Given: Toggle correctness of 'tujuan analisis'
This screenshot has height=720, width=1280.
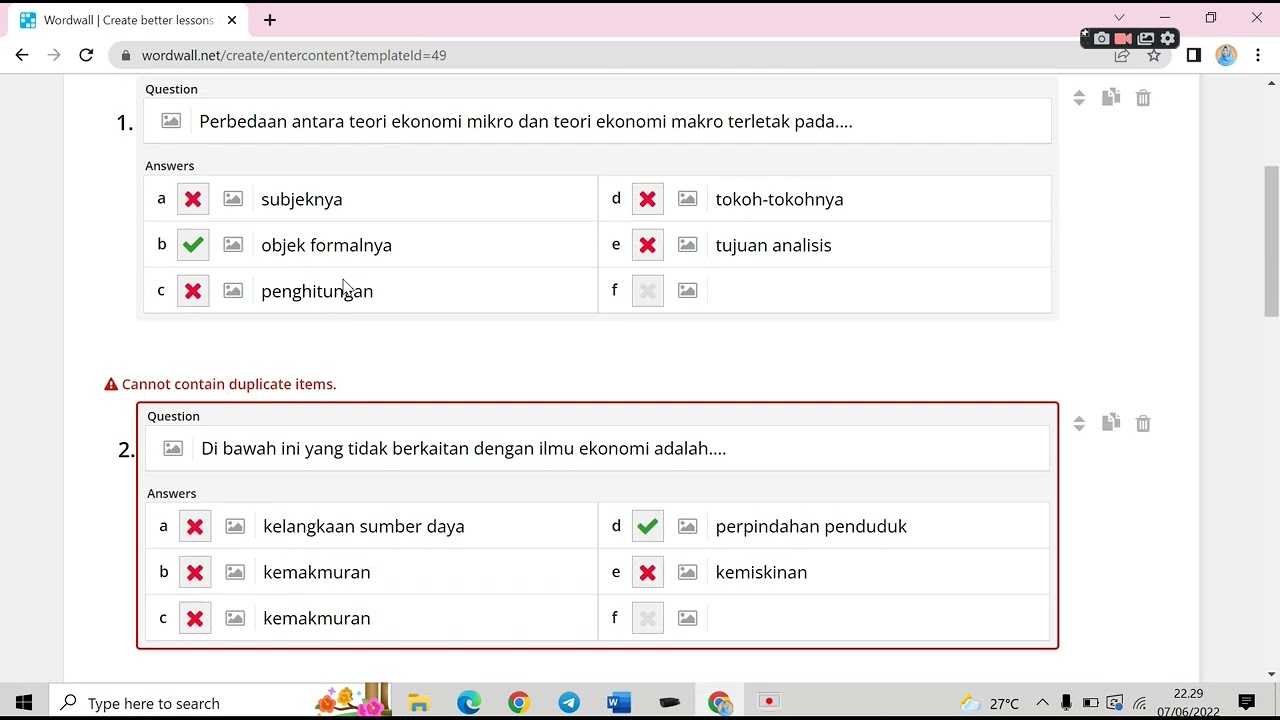Looking at the screenshot, I should [647, 245].
